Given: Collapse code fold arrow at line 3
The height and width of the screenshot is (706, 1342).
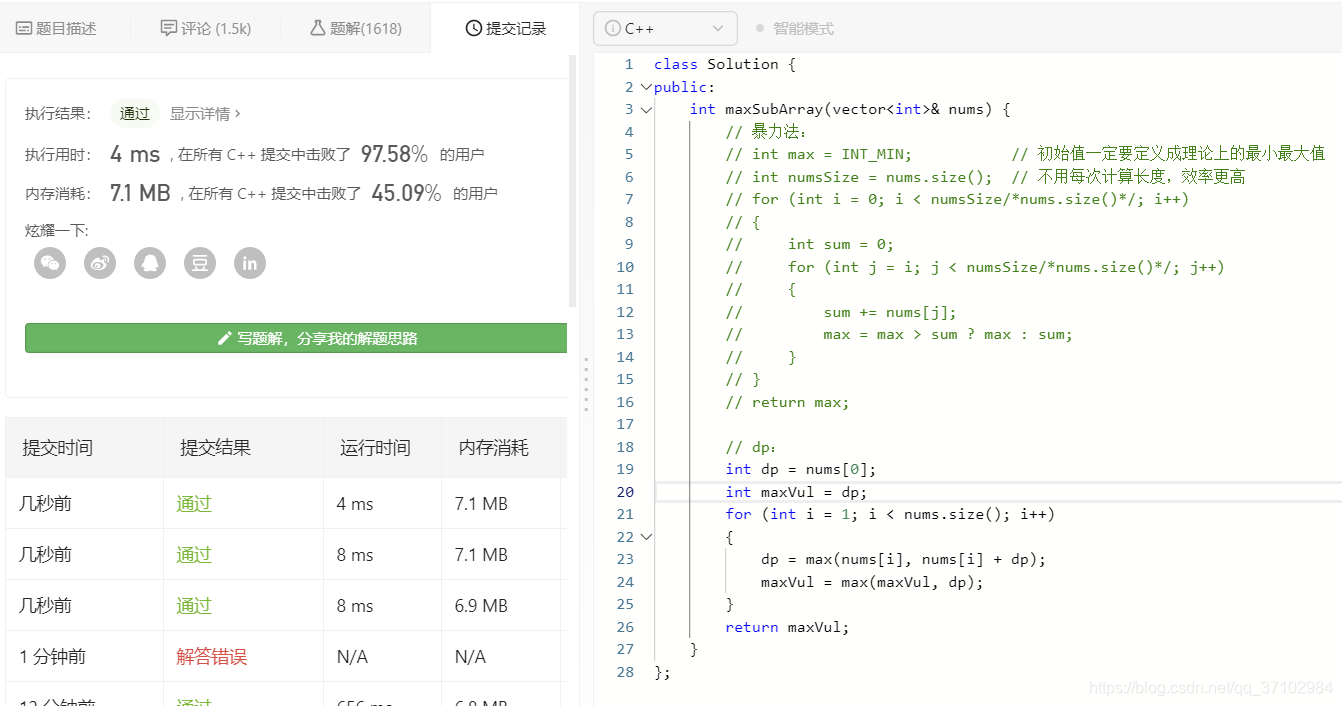Looking at the screenshot, I should pyautogui.click(x=644, y=108).
